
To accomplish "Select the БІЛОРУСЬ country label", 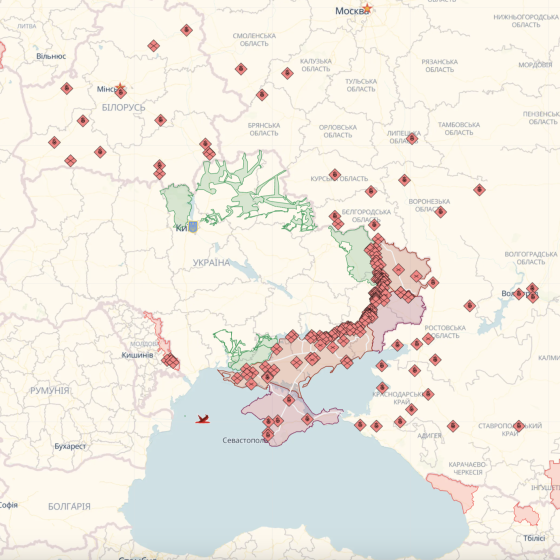I will pyautogui.click(x=124, y=108).
